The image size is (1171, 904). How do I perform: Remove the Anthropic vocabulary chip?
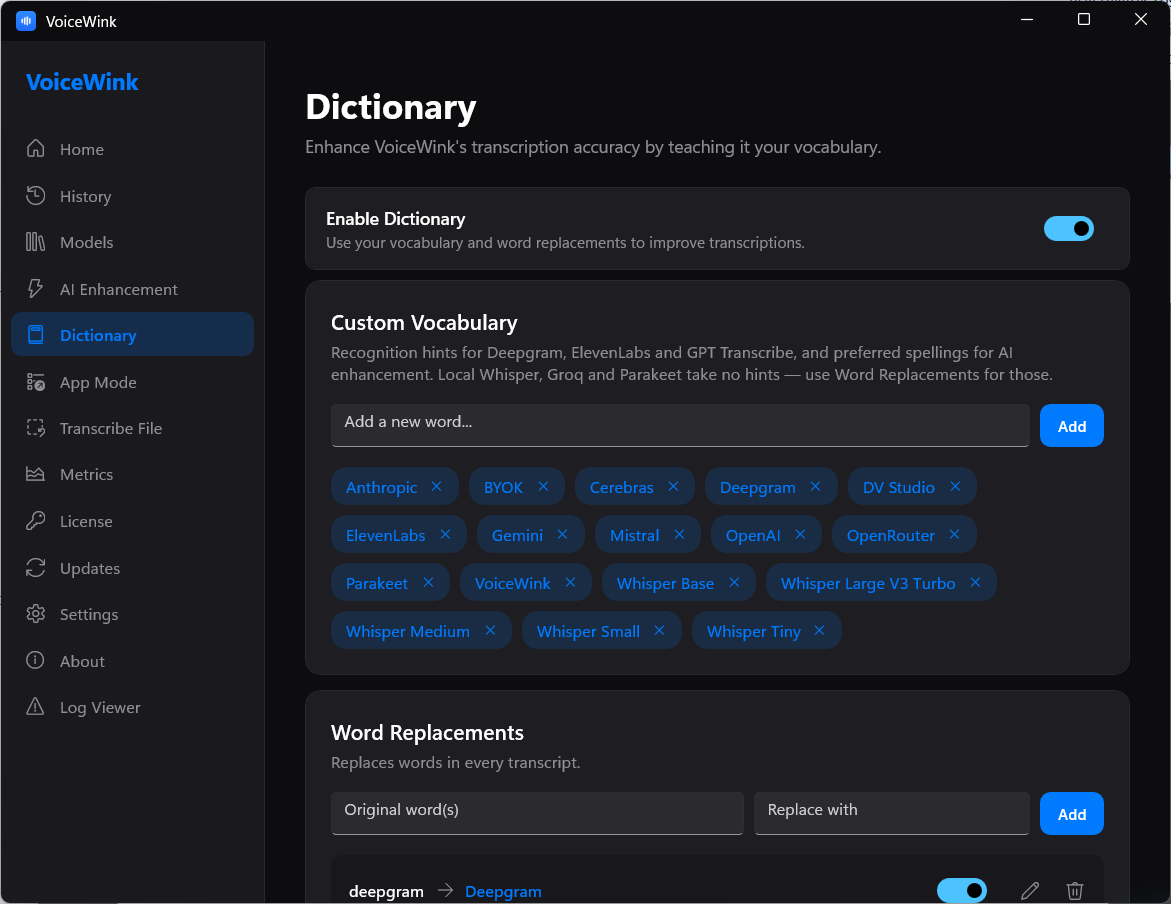click(436, 486)
